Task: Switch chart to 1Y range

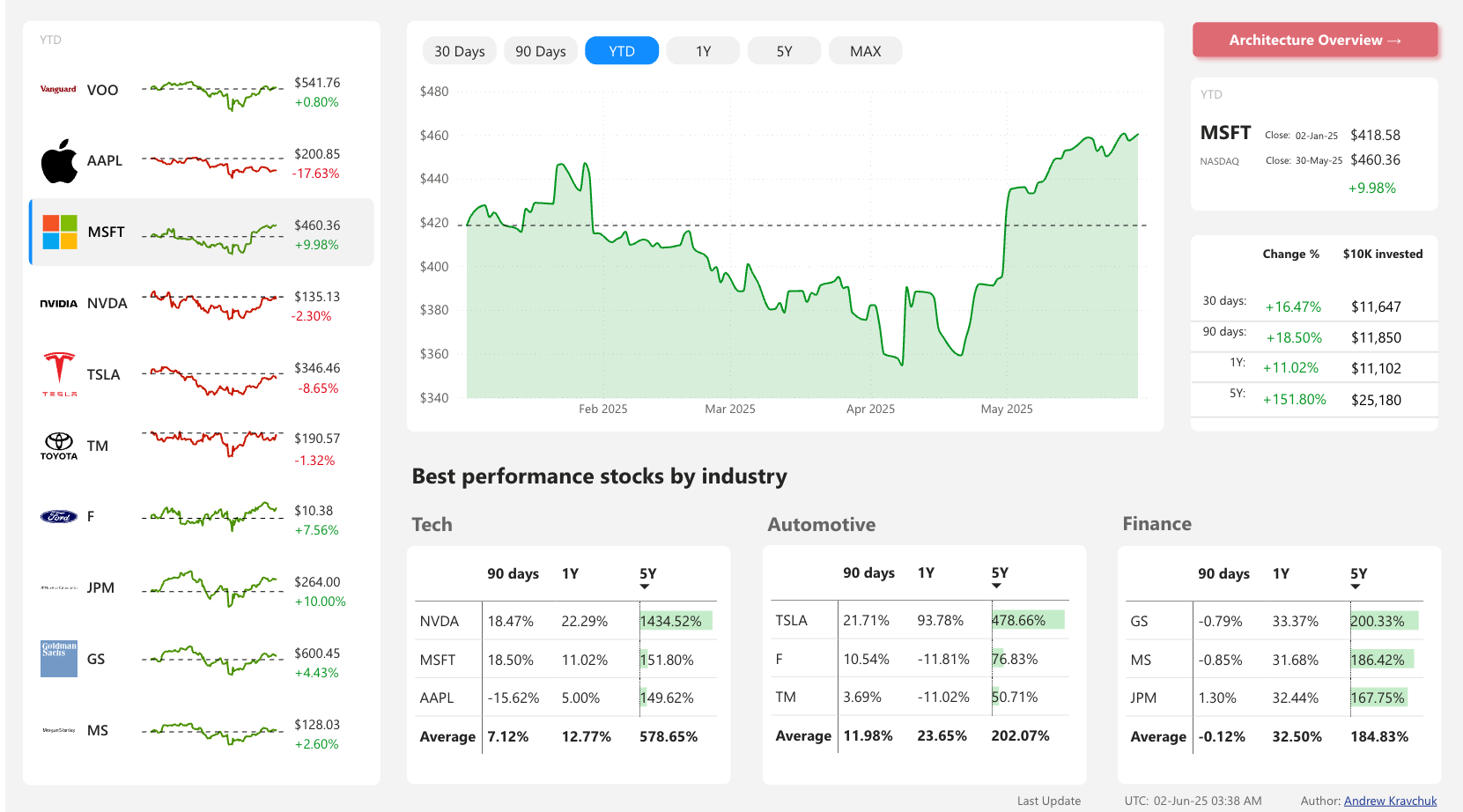Action: [703, 51]
